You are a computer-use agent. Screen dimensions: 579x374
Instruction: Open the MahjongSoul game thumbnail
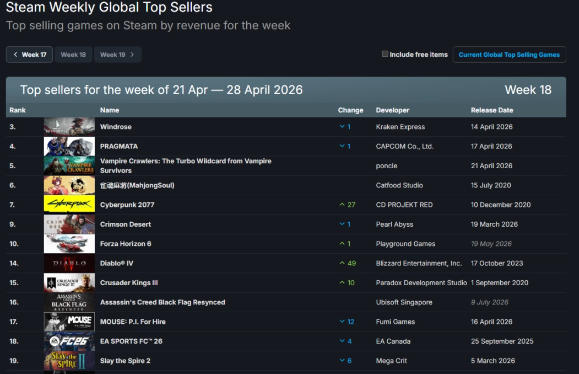[x=69, y=185]
